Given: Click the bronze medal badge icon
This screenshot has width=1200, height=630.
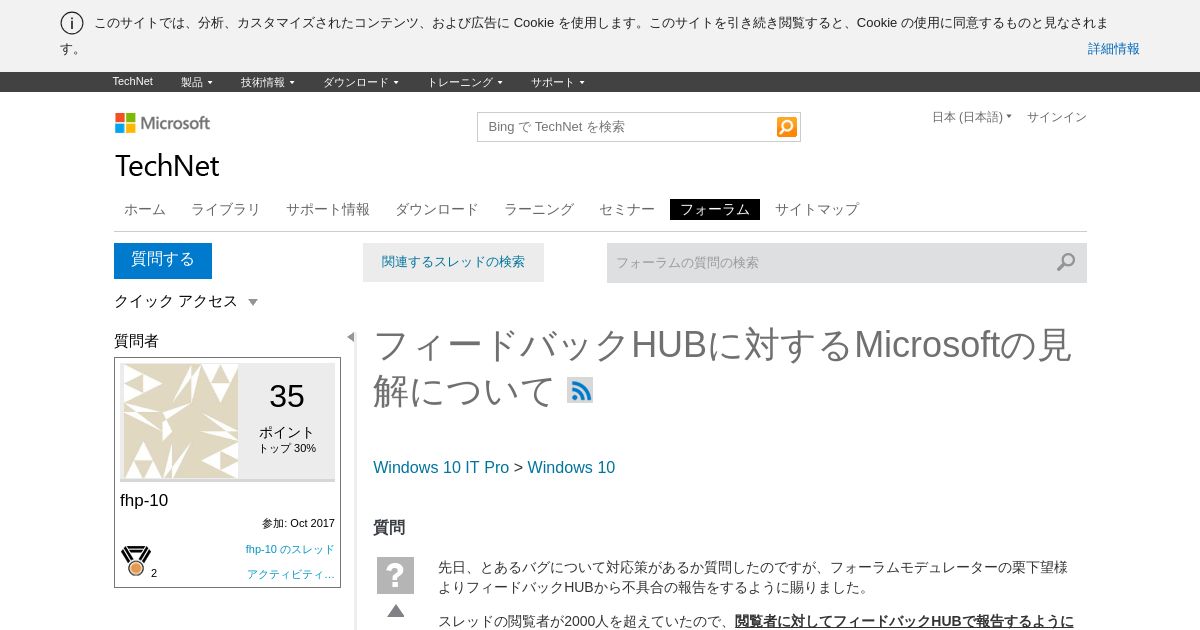Looking at the screenshot, I should click(136, 561).
